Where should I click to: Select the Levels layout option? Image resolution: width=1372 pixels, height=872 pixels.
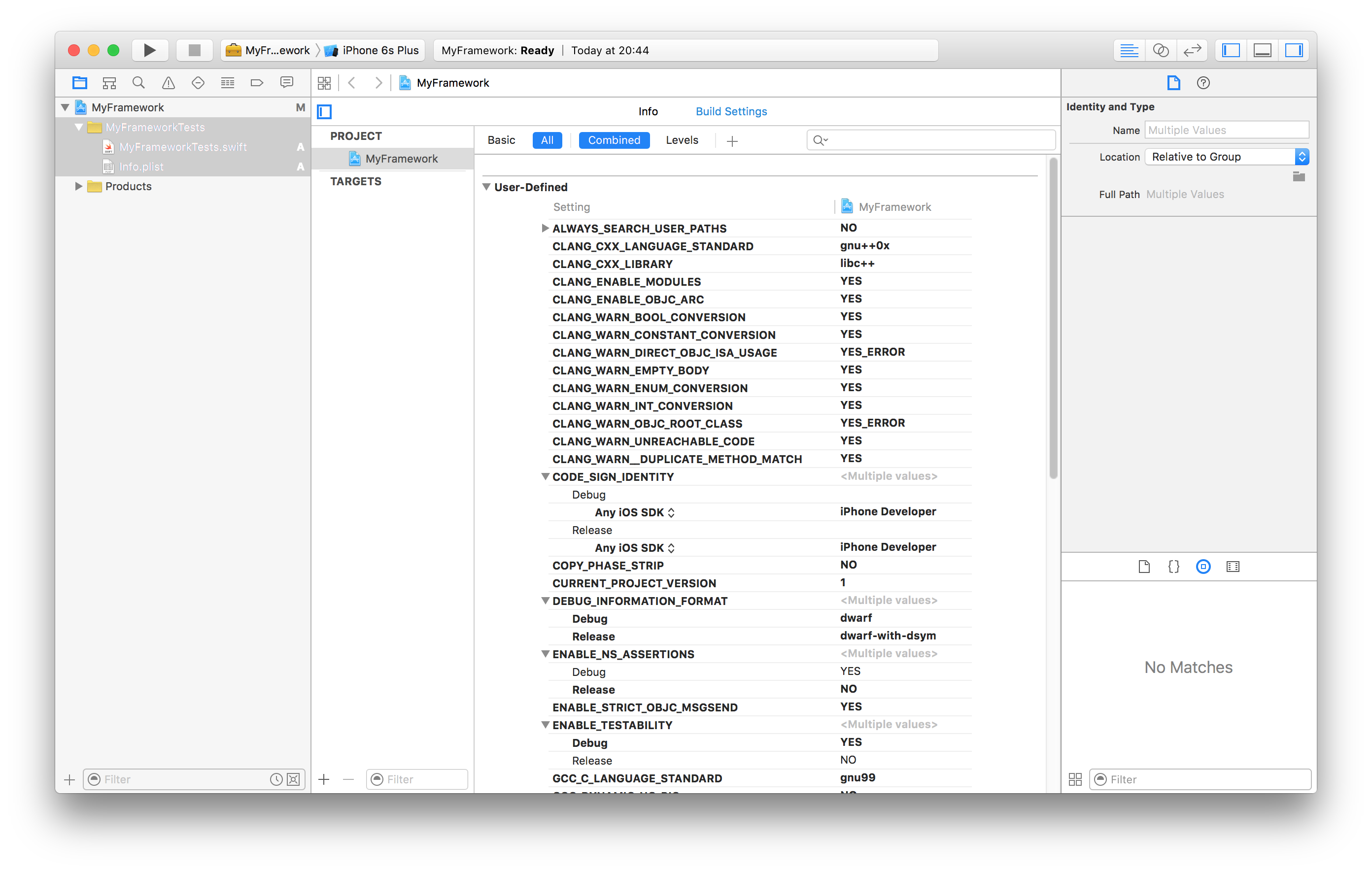[x=681, y=140]
